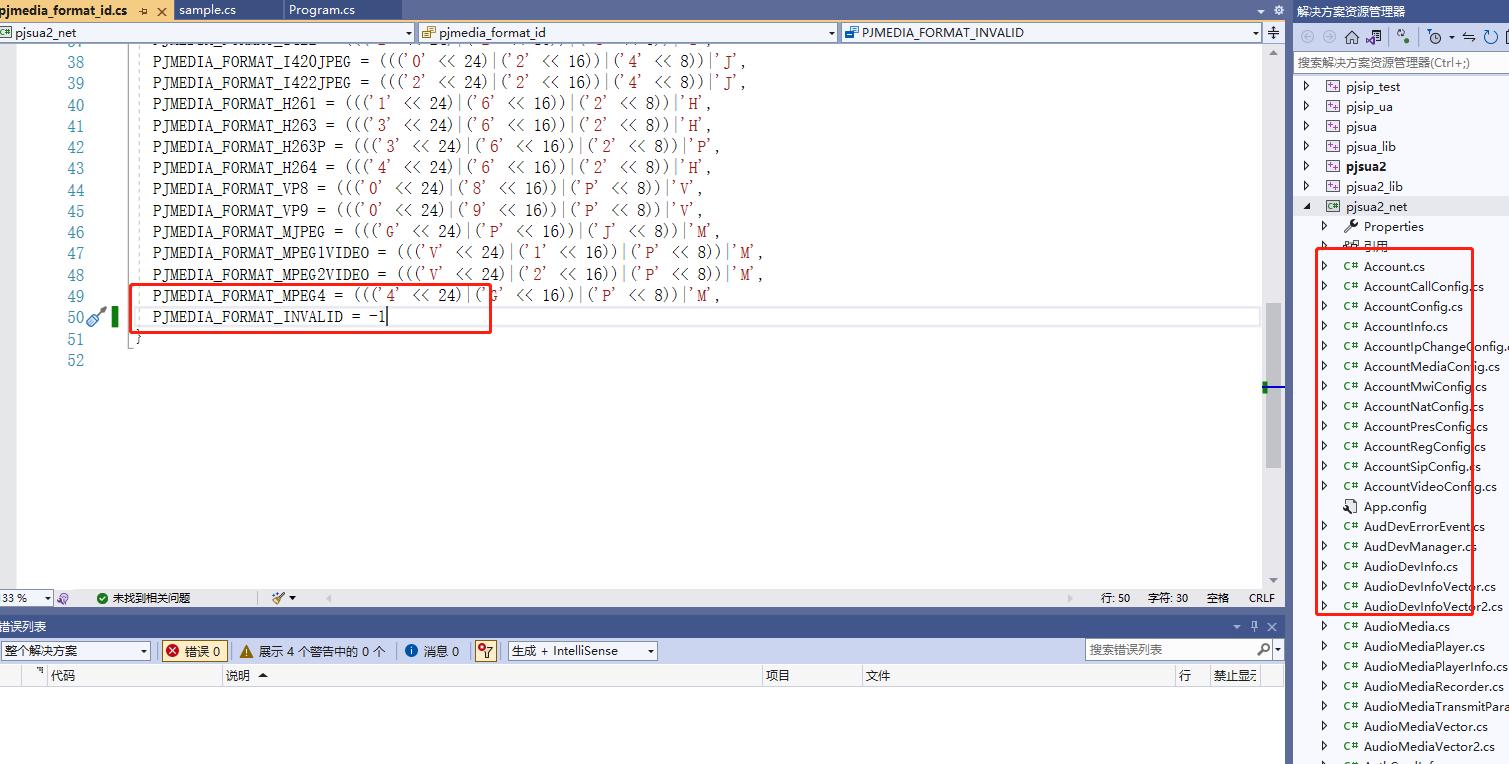Open the editor zoom percentage dropdown
Image resolution: width=1509 pixels, height=764 pixels.
(x=47, y=598)
